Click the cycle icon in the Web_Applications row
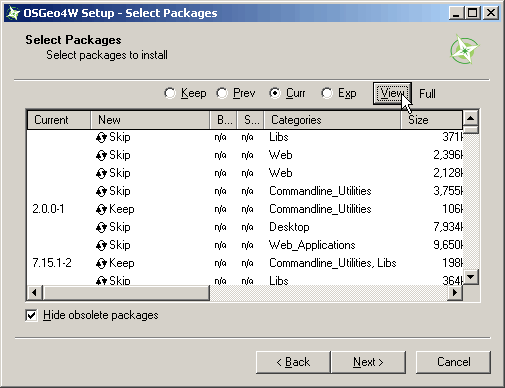This screenshot has width=505, height=388. (x=101, y=245)
